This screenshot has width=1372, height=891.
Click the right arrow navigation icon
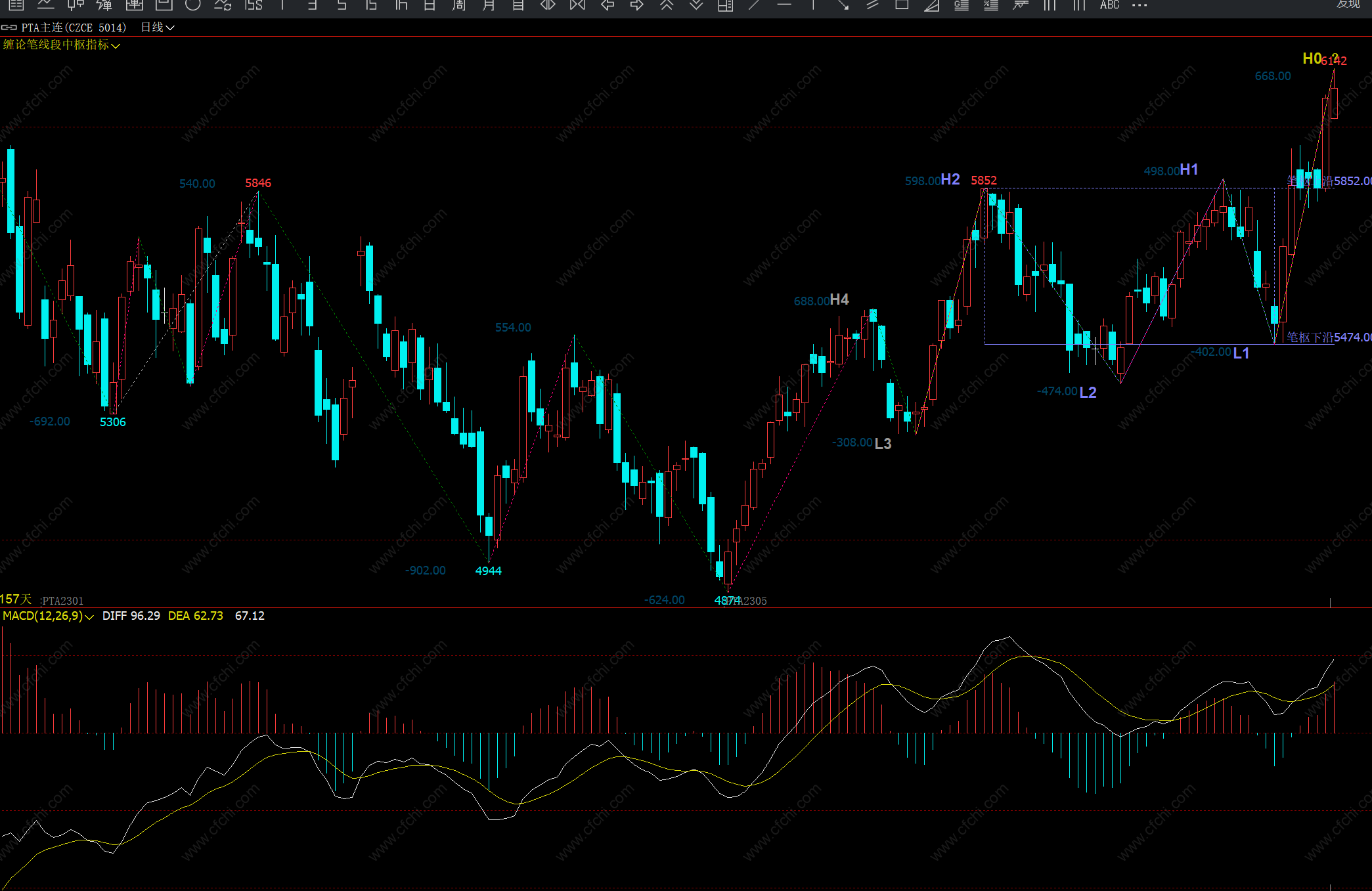pyautogui.click(x=636, y=5)
